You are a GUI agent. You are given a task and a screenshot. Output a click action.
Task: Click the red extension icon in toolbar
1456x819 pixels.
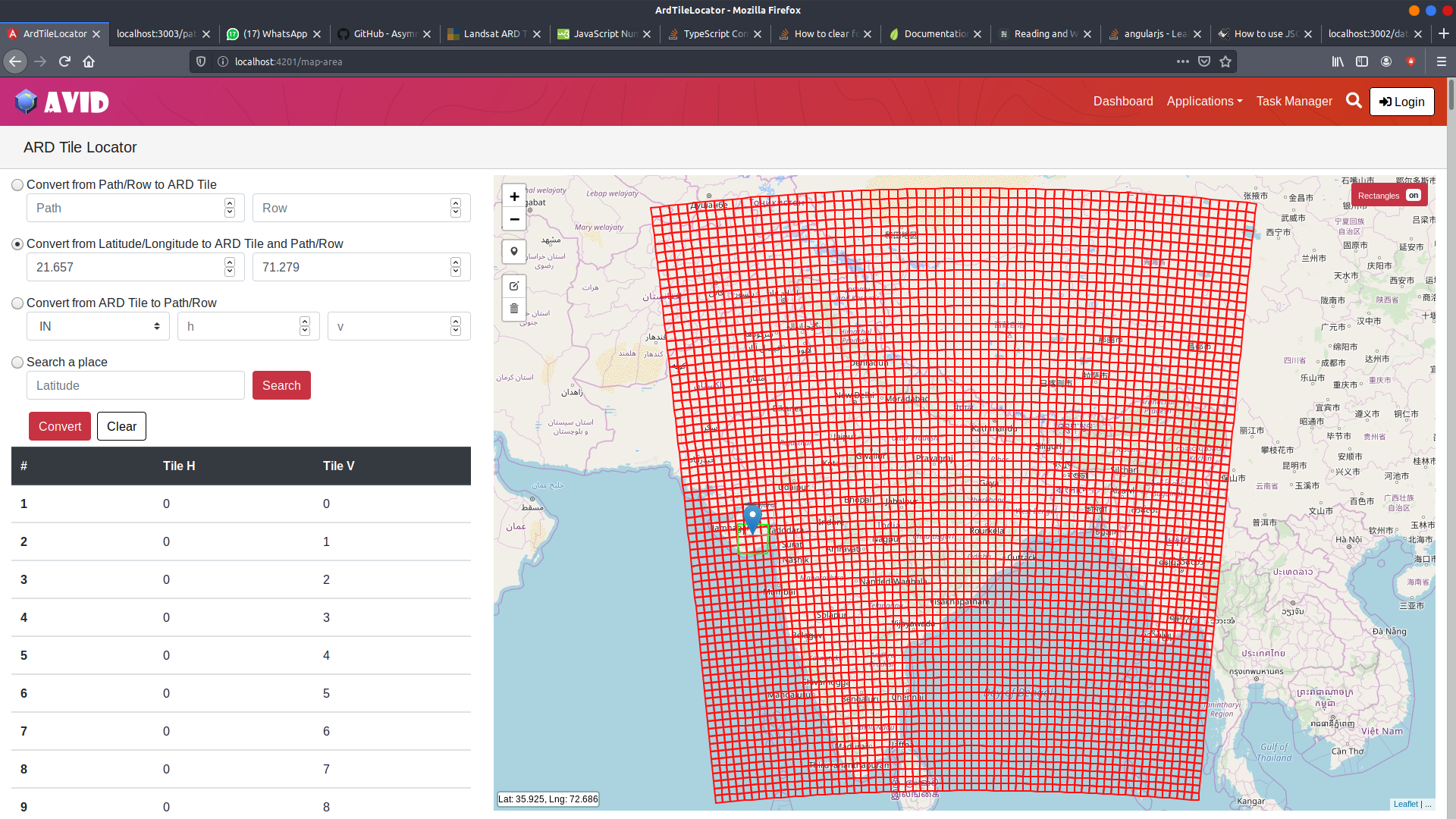[1410, 61]
